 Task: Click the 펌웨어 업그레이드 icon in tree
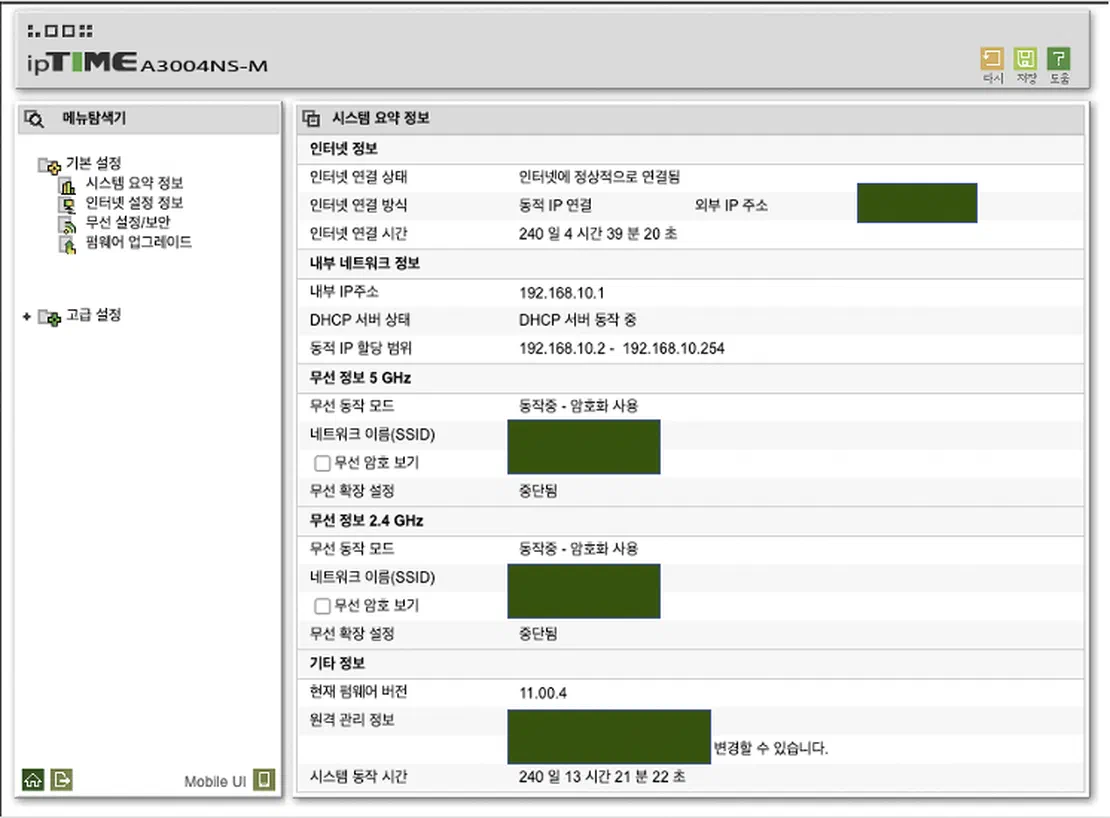tap(67, 245)
